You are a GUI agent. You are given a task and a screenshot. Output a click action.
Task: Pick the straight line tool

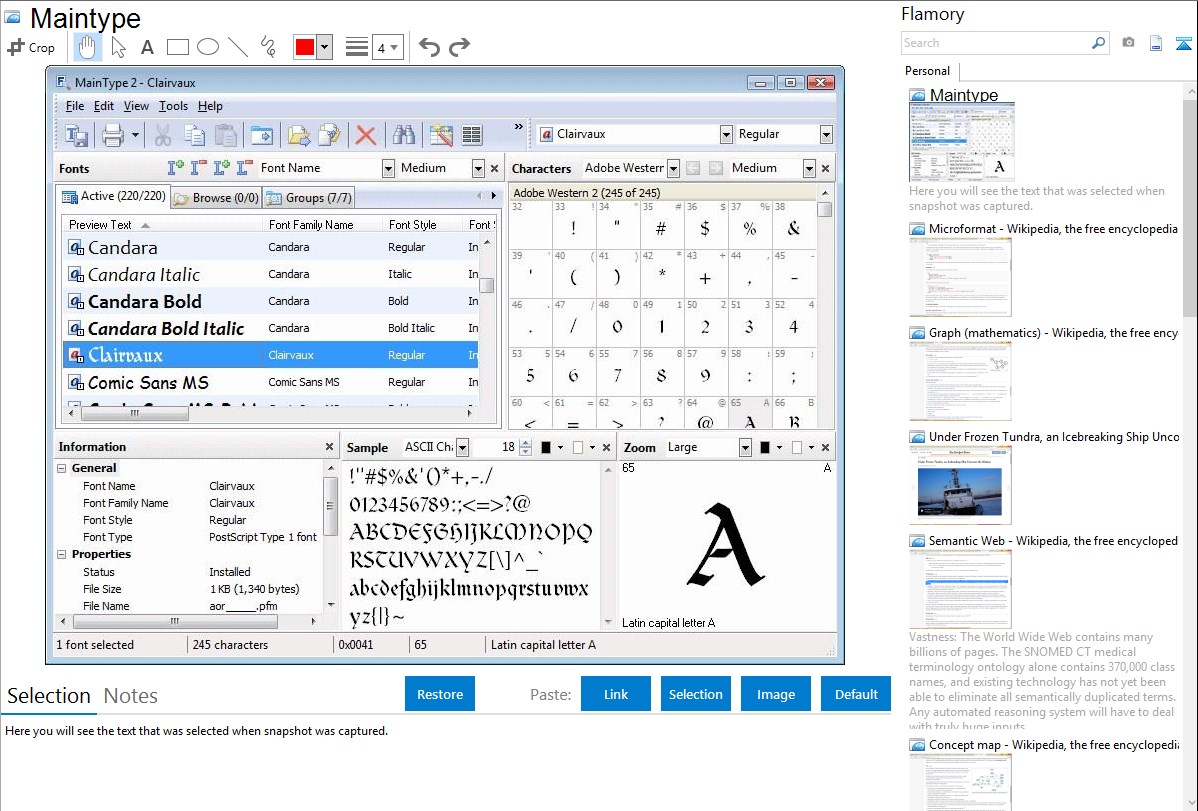(238, 47)
